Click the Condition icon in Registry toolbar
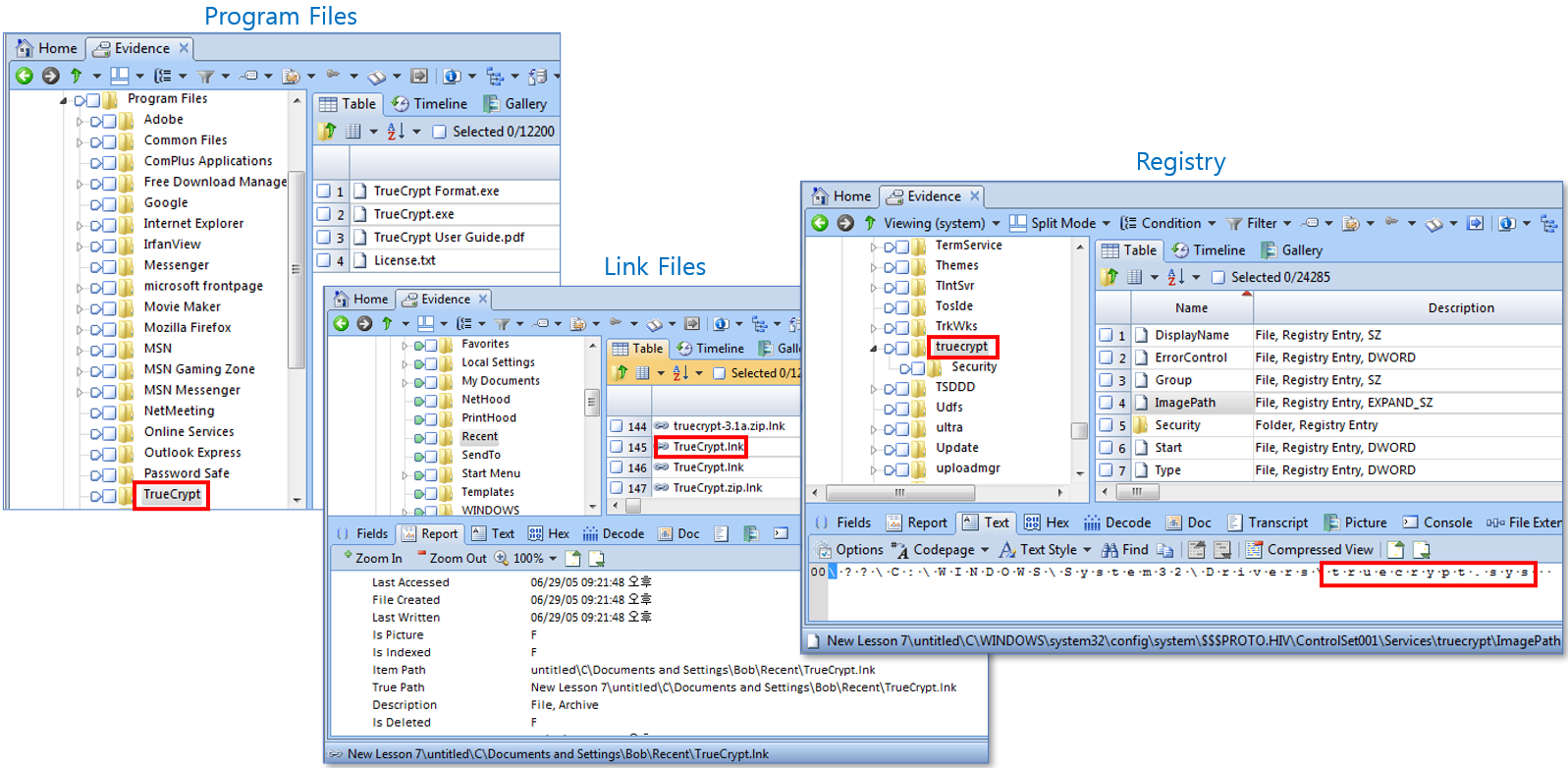 coord(1129,223)
